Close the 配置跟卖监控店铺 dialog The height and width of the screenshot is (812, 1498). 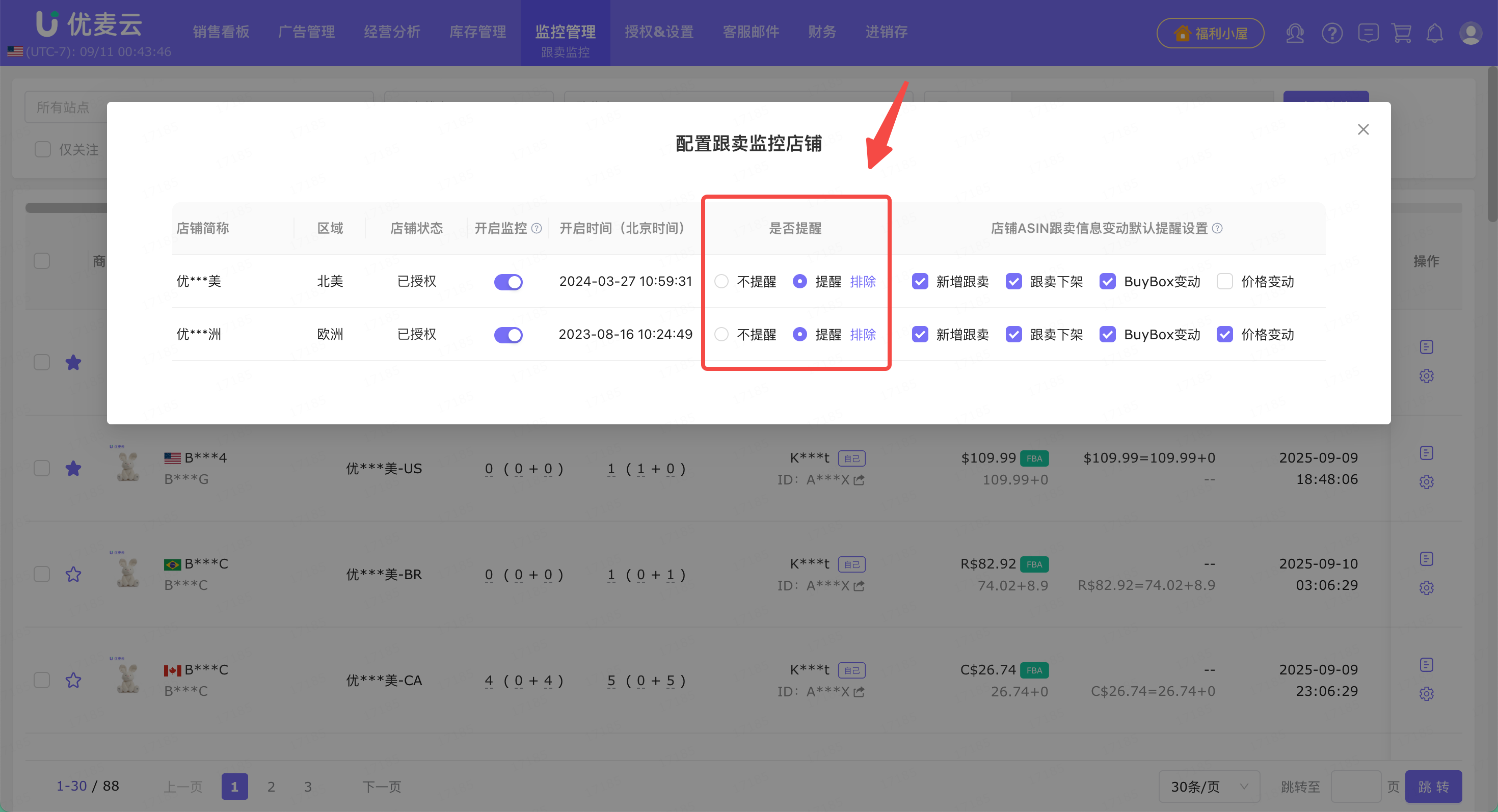click(1363, 129)
